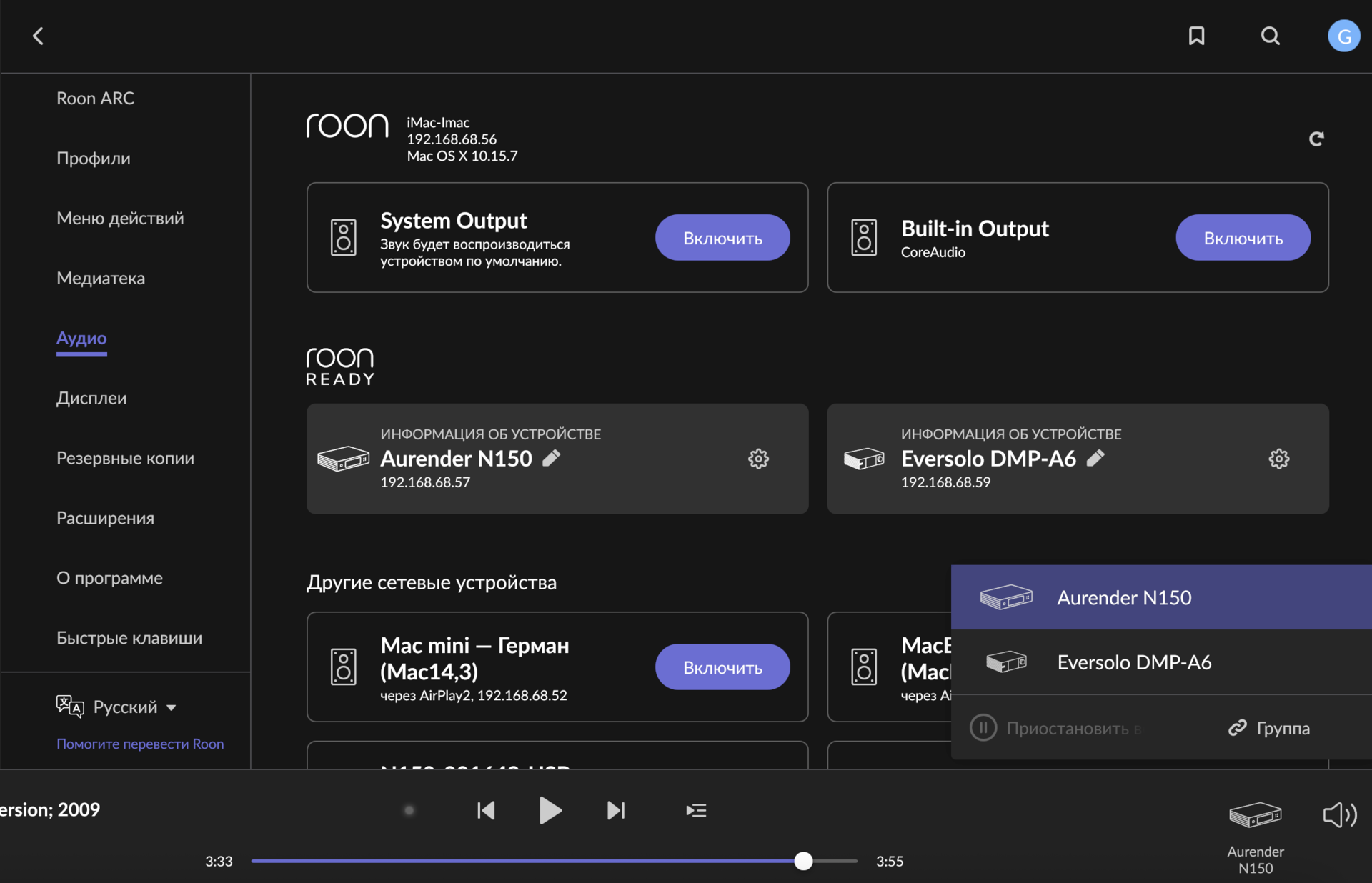The width and height of the screenshot is (1372, 883).
Task: Click the playback seek bar handle
Action: click(x=803, y=861)
